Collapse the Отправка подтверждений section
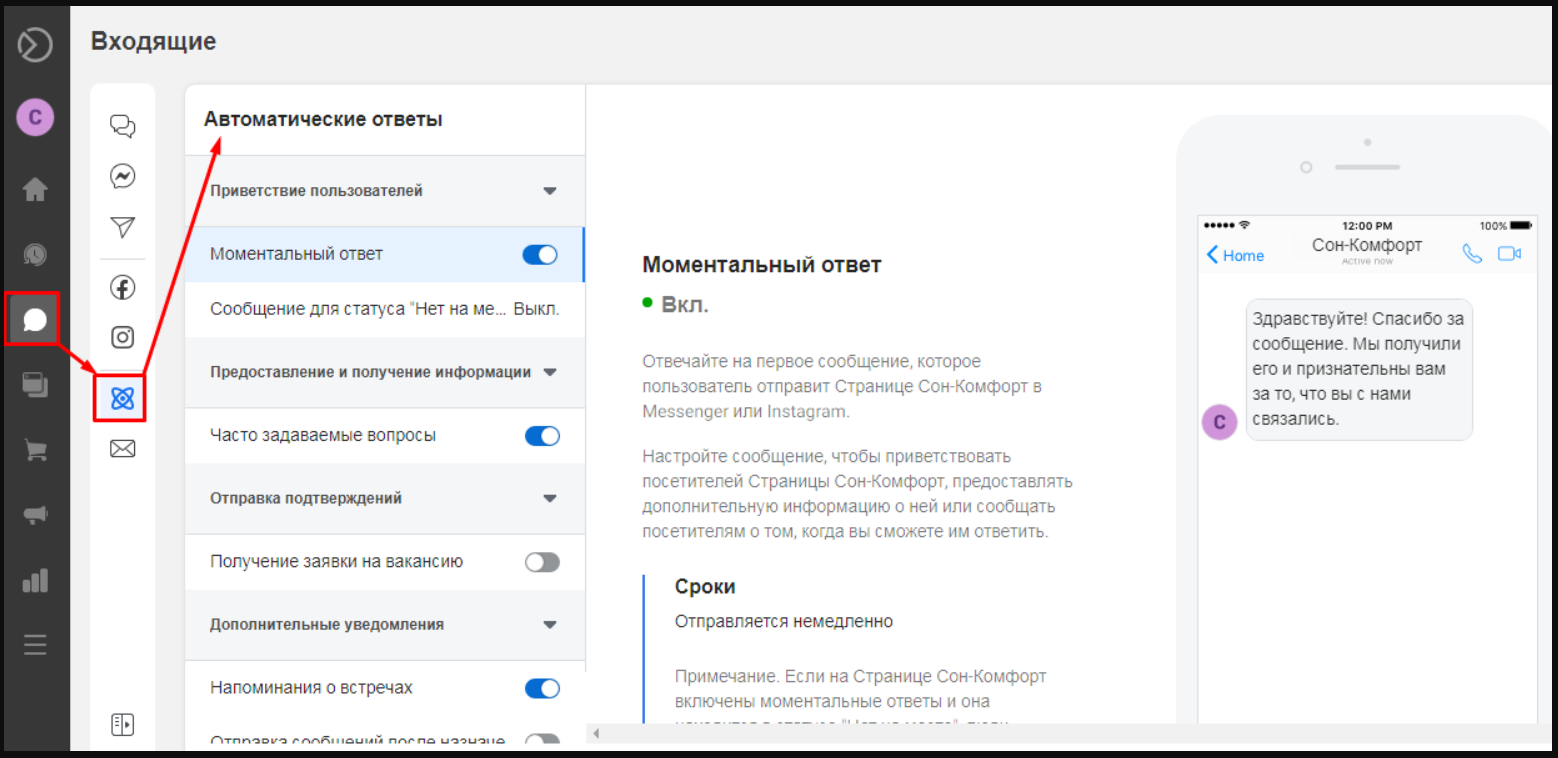This screenshot has height=758, width=1558. 549,498
